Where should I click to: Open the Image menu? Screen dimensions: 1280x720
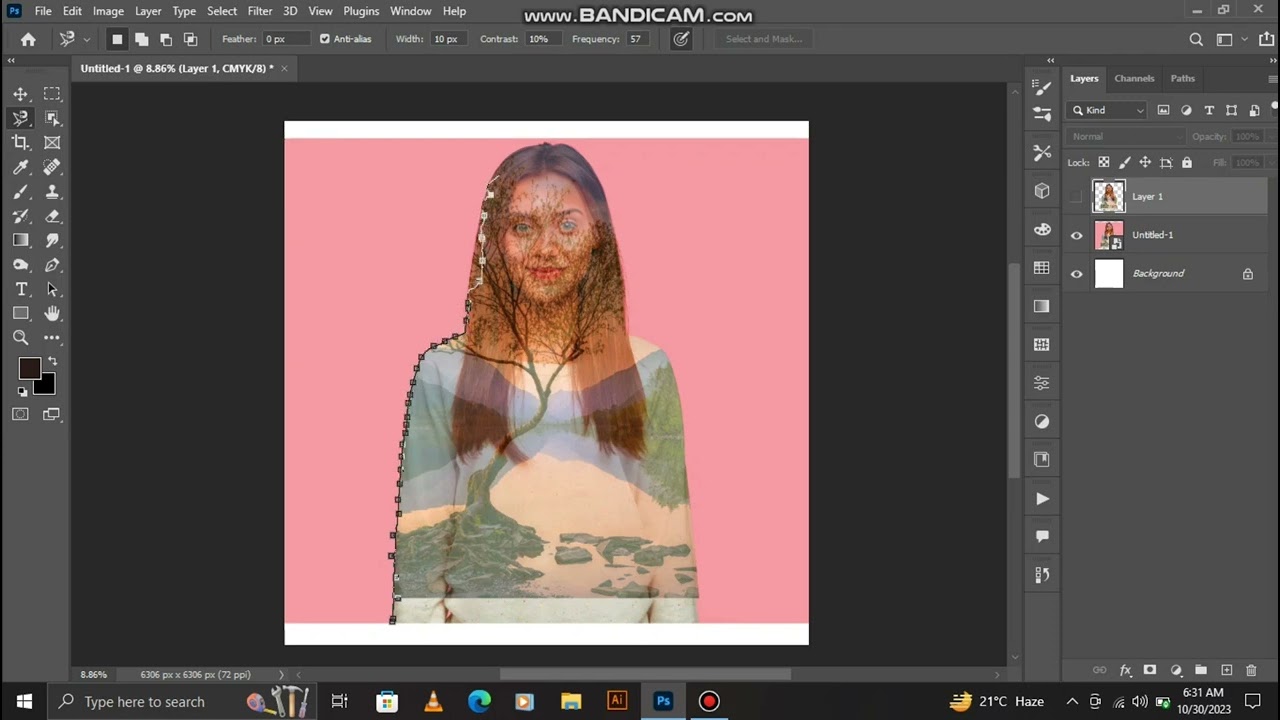click(x=108, y=11)
